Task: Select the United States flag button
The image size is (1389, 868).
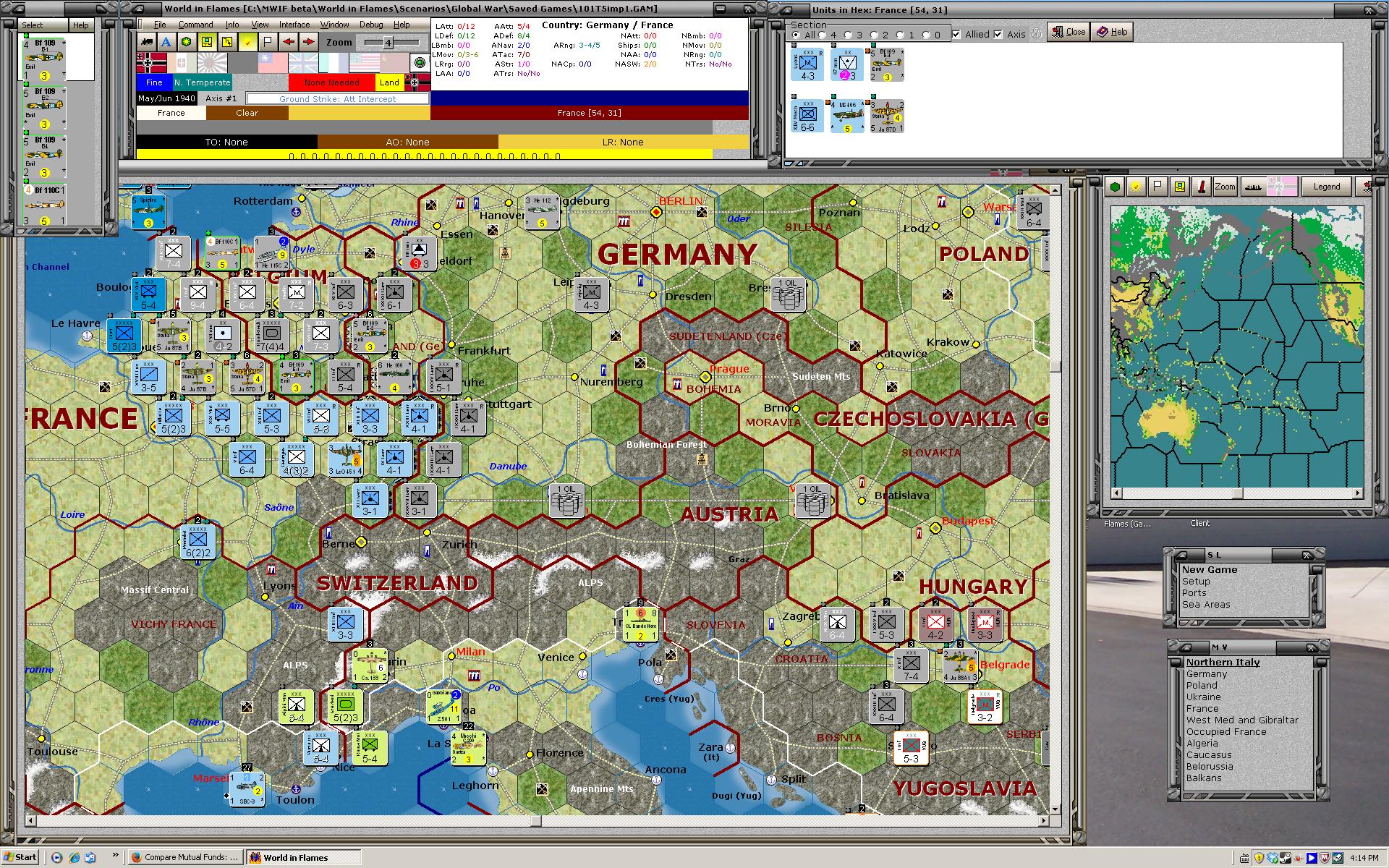Action: point(364,63)
